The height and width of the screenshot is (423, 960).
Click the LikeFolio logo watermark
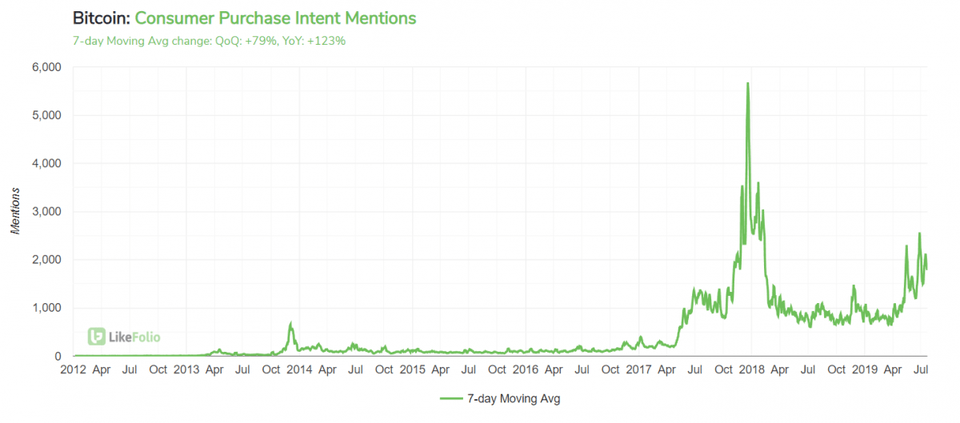coord(123,337)
